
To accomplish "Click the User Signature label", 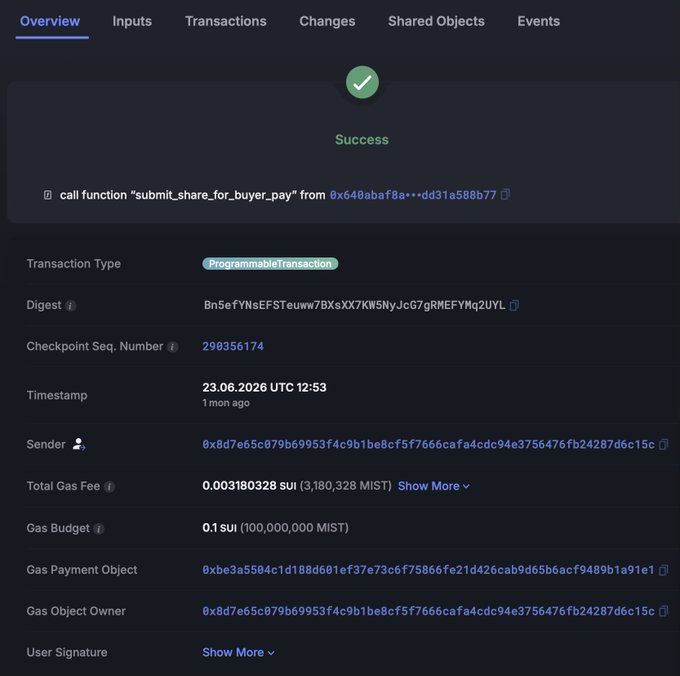I will pos(67,652).
